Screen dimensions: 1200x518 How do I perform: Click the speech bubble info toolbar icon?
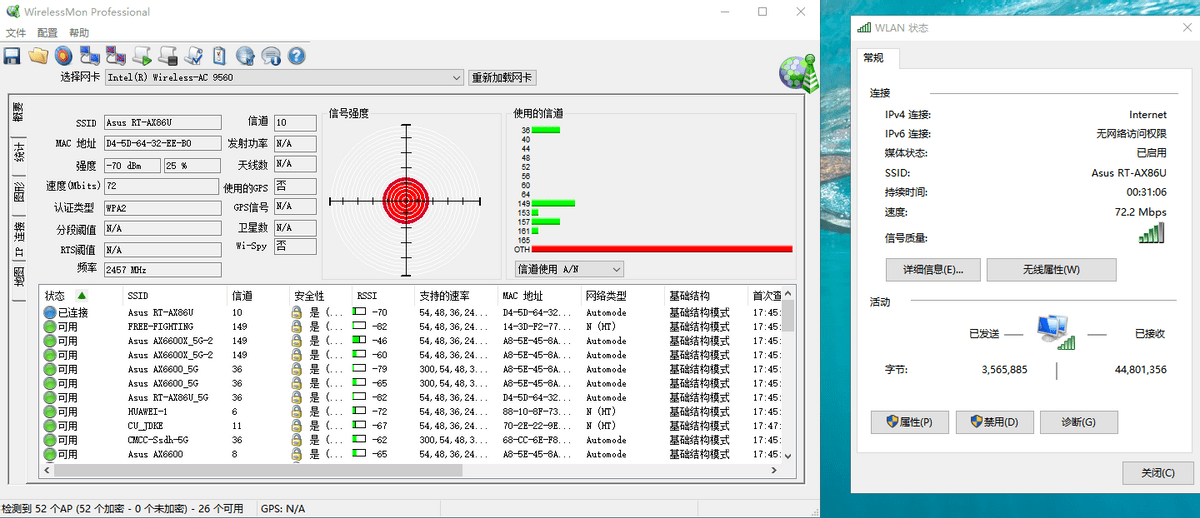[271, 55]
